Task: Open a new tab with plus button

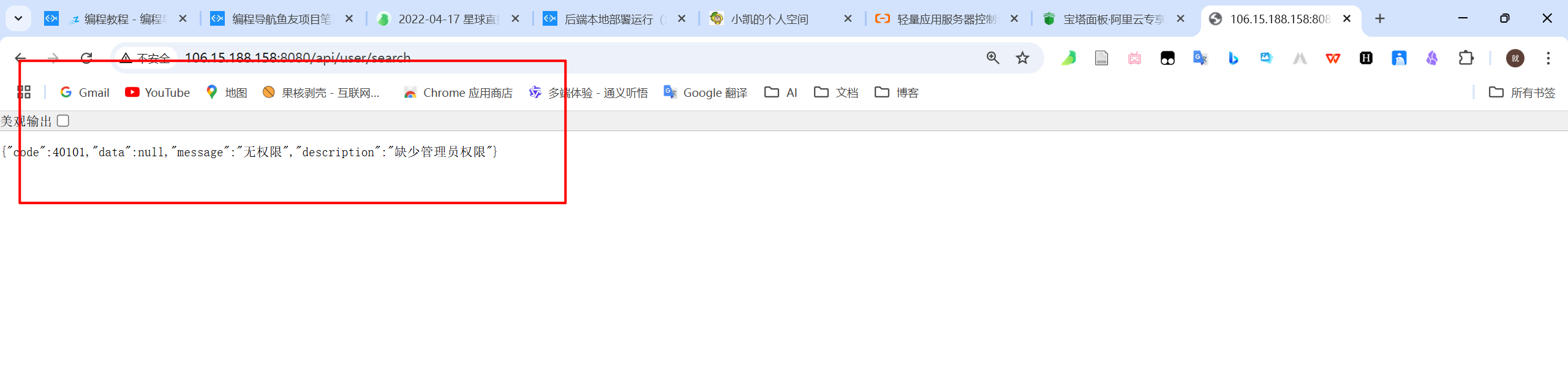Action: tap(1379, 18)
